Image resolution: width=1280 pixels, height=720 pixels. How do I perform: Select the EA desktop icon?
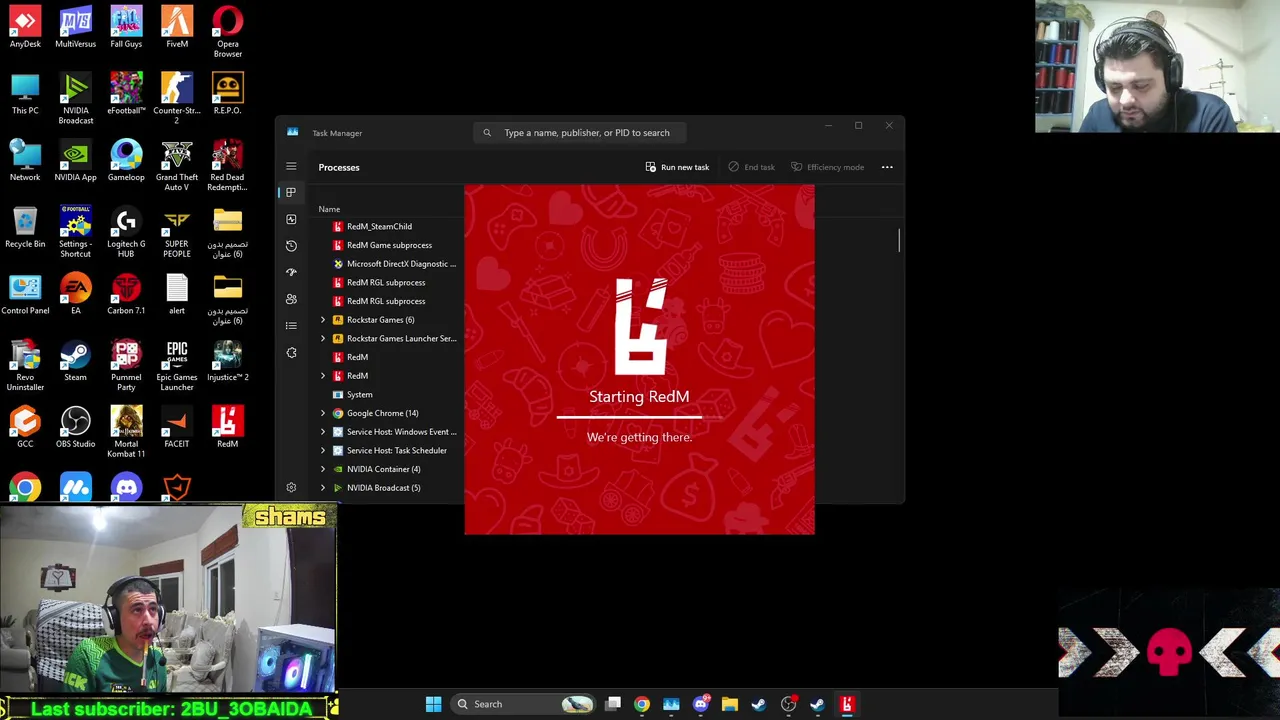tap(76, 295)
